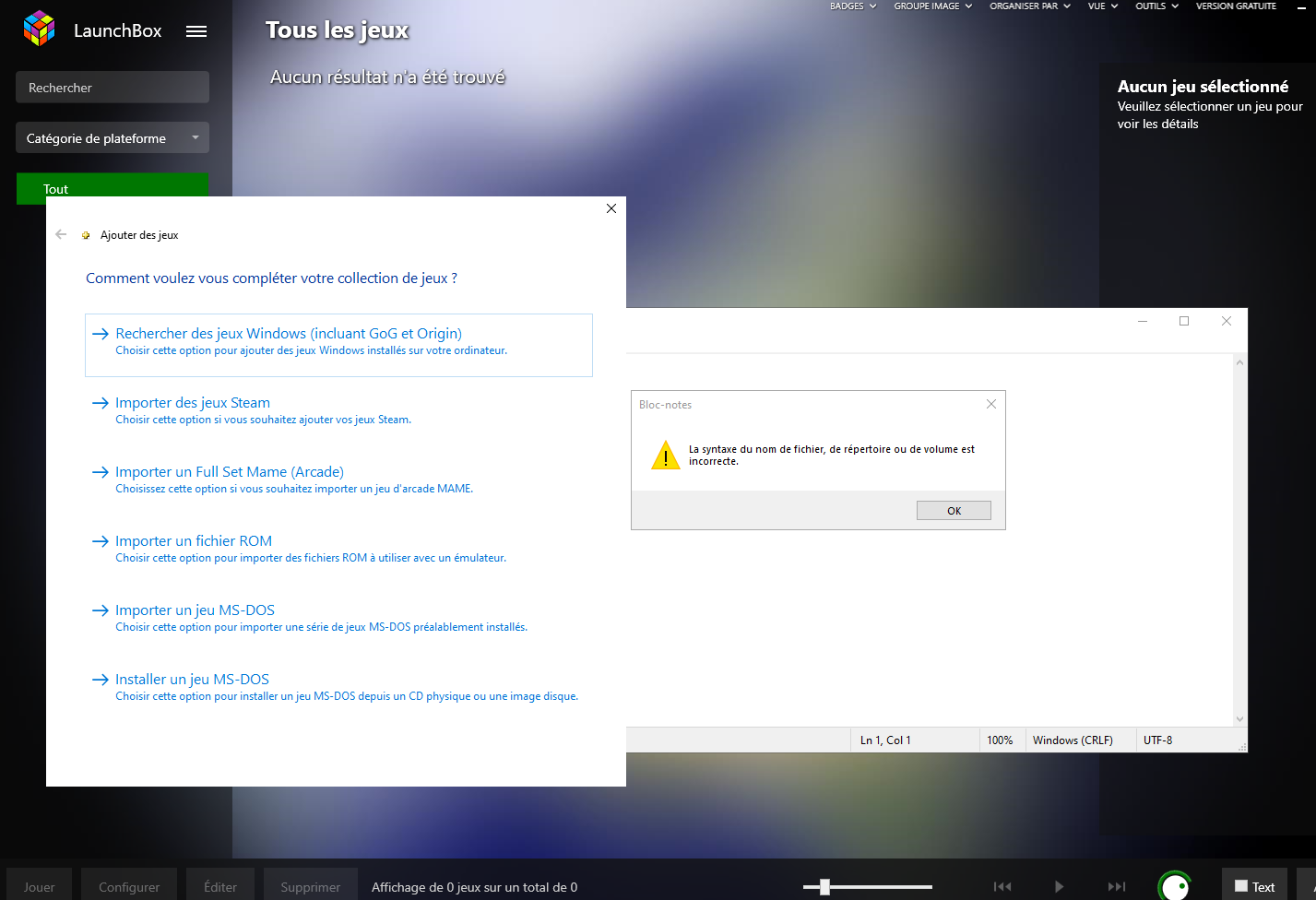Click the Affichage de 0 jeux status text

pos(475,887)
